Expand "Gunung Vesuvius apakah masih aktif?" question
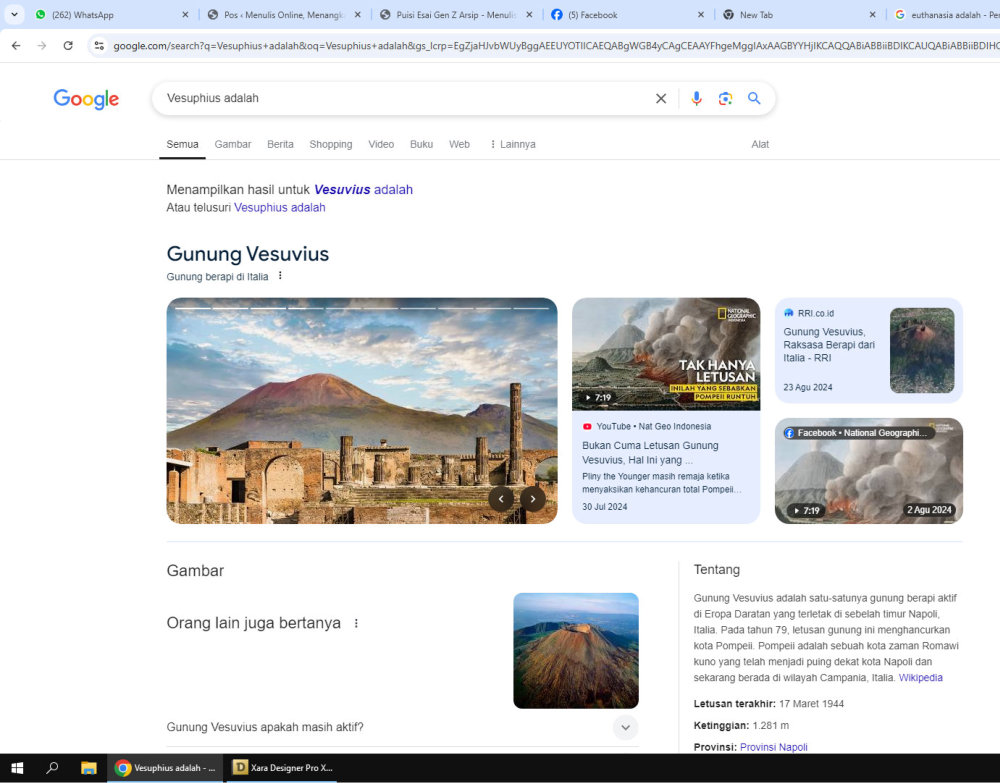This screenshot has height=783, width=1000. 625,727
